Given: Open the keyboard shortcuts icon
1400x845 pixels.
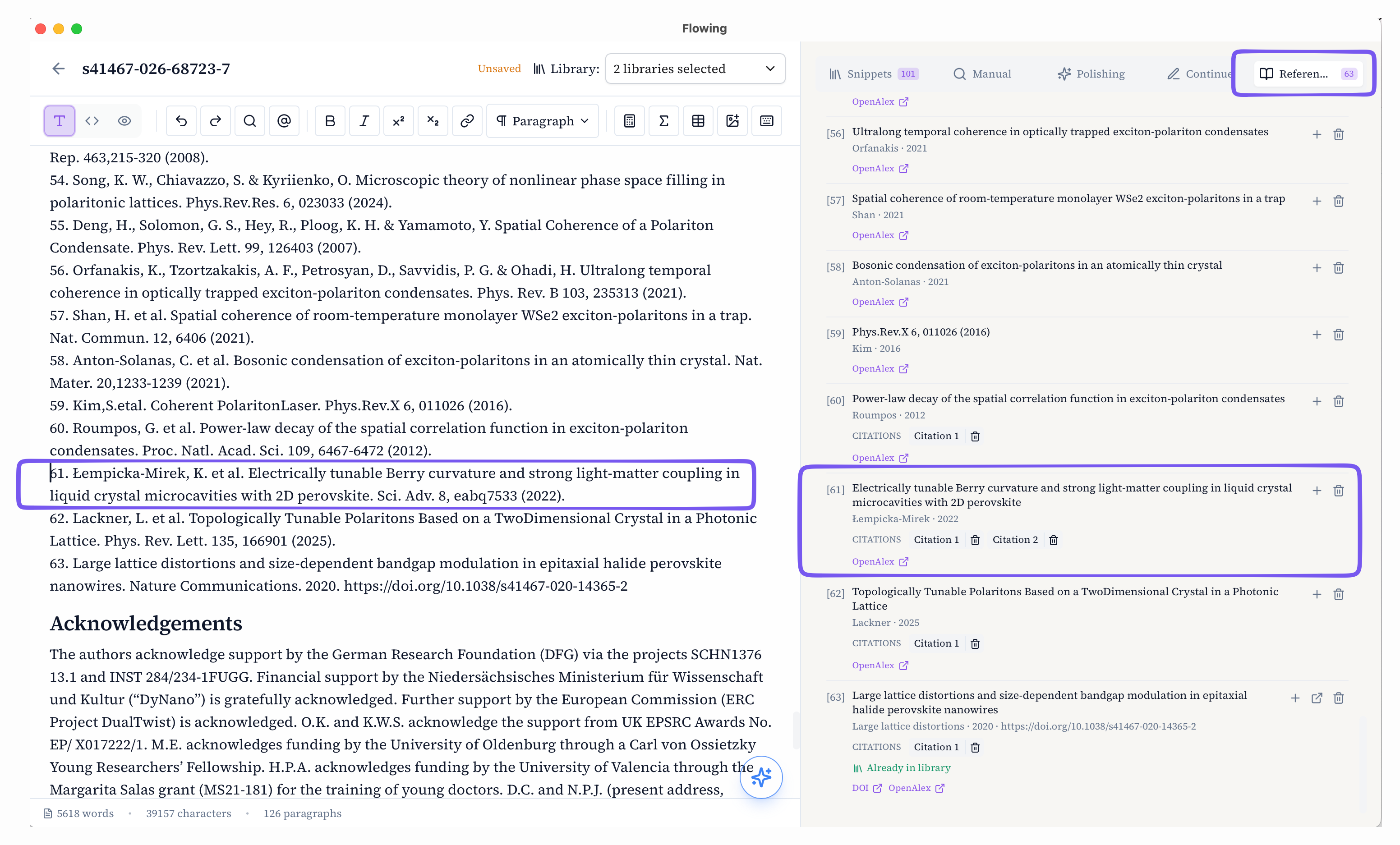Looking at the screenshot, I should coord(766,121).
